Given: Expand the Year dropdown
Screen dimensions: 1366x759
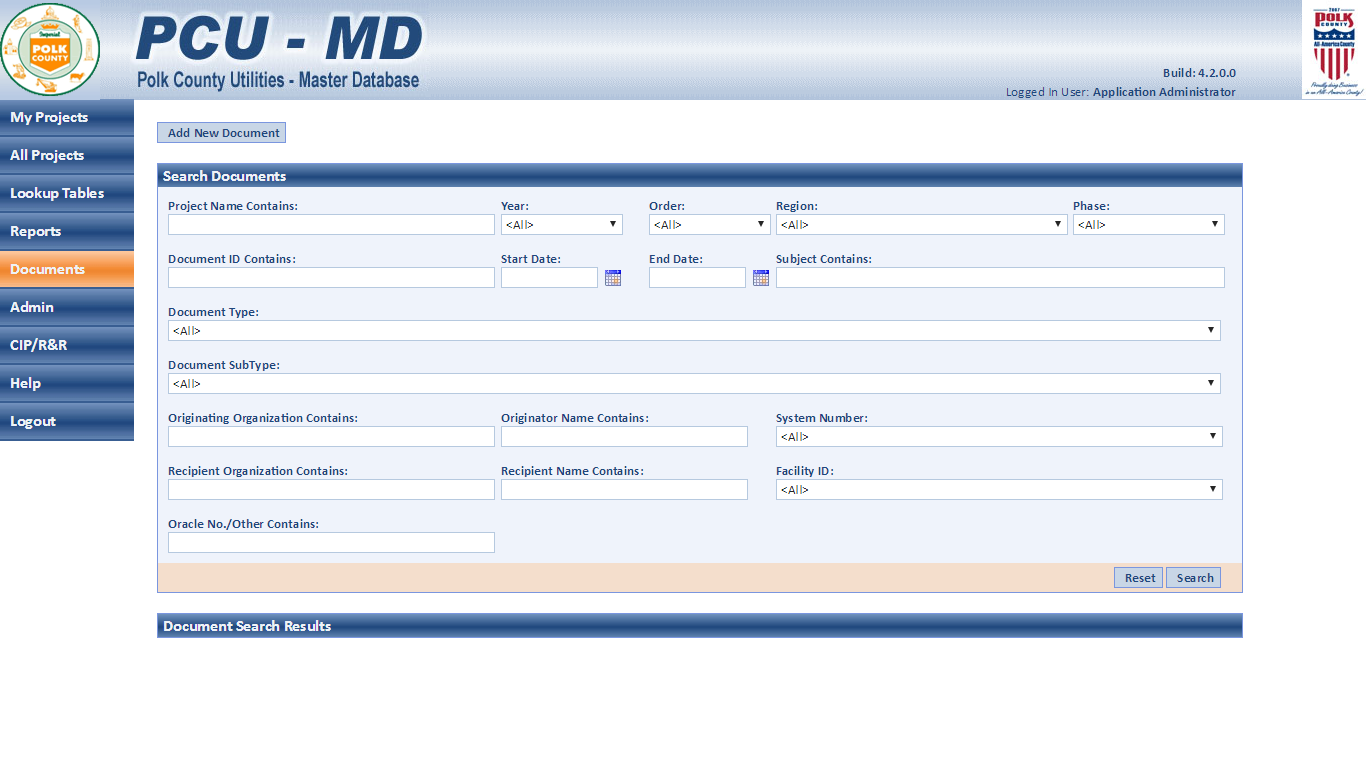Looking at the screenshot, I should click(561, 225).
